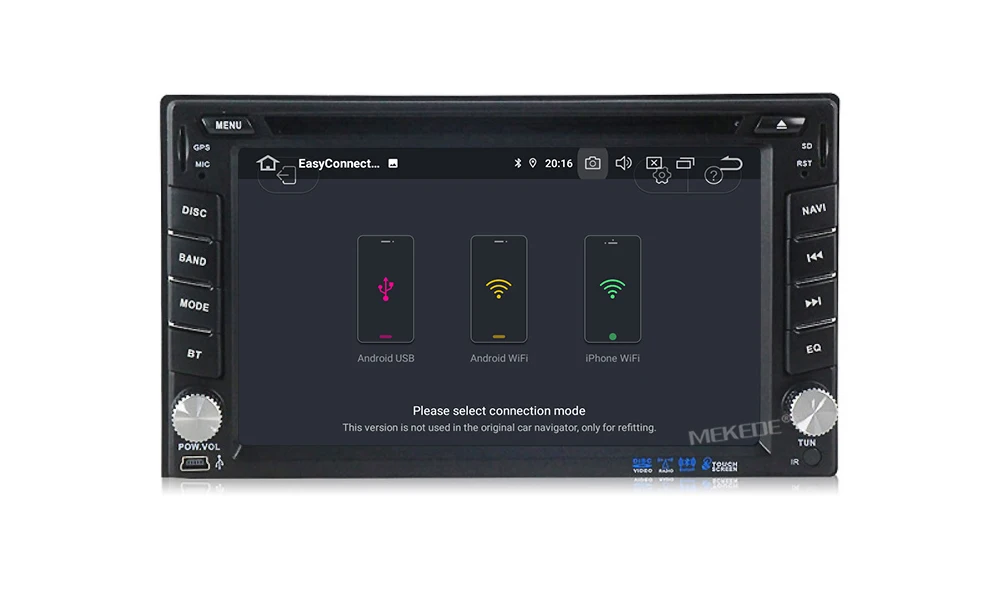This screenshot has width=1000, height=600.
Task: Open the settings gear overlay icon
Action: (661, 175)
